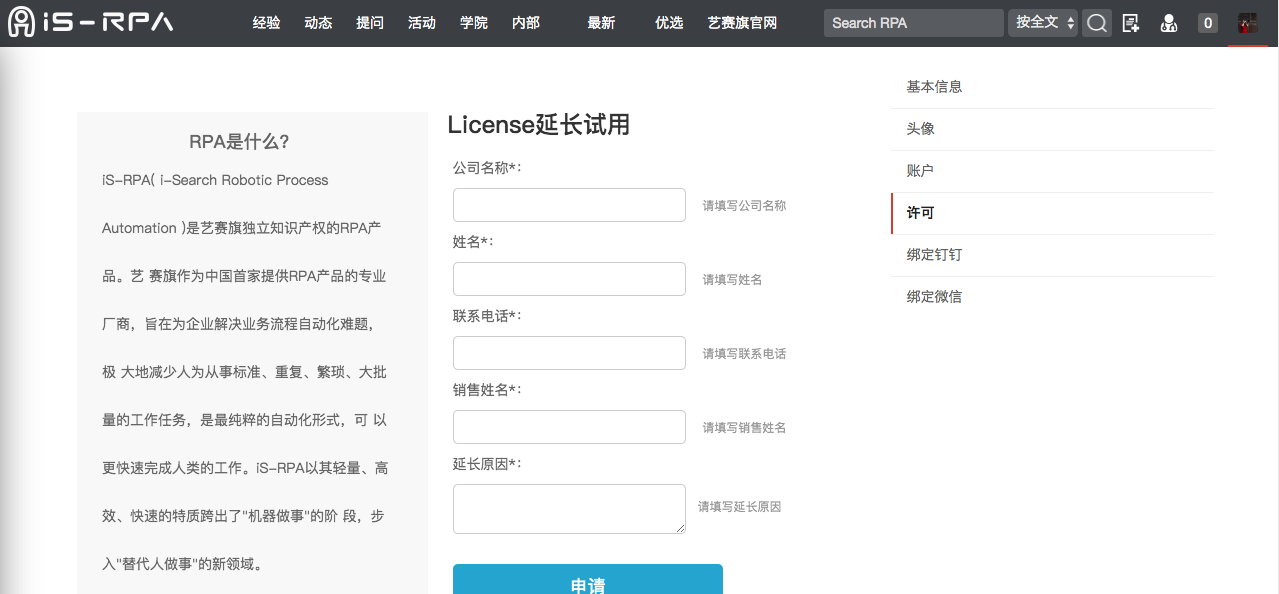Click the 请填写姓名 hint text
The height and width of the screenshot is (594, 1279).
[x=732, y=280]
